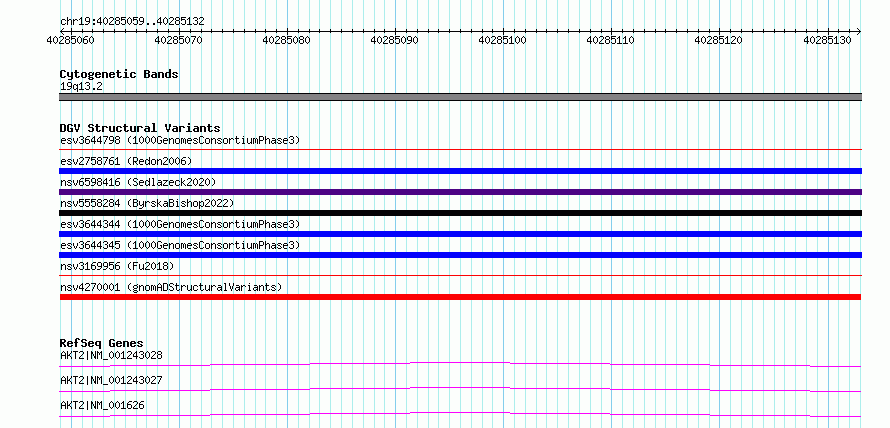
Task: Click thin red line of esv3644798
Action: click(460, 150)
